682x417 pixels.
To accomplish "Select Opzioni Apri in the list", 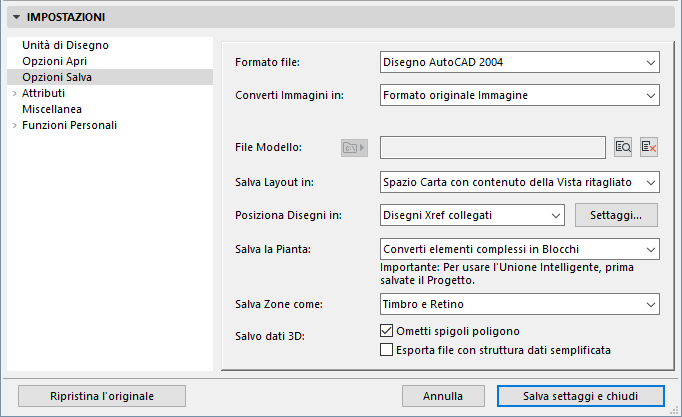I will 56,61.
